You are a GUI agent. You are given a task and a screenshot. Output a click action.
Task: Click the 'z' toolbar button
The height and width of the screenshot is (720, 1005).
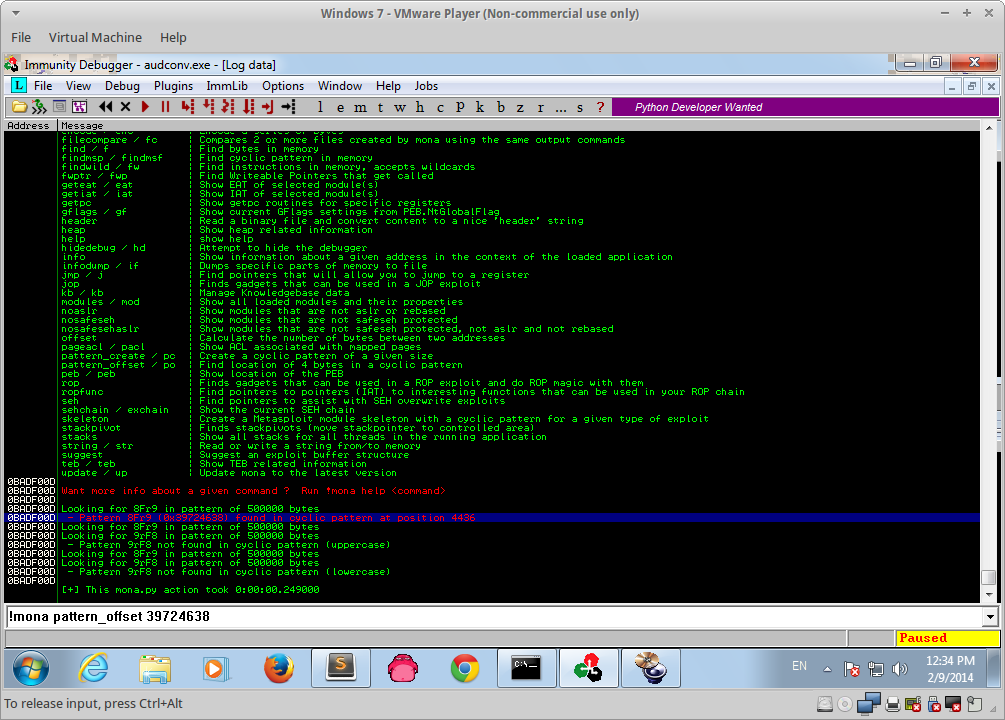click(x=520, y=107)
